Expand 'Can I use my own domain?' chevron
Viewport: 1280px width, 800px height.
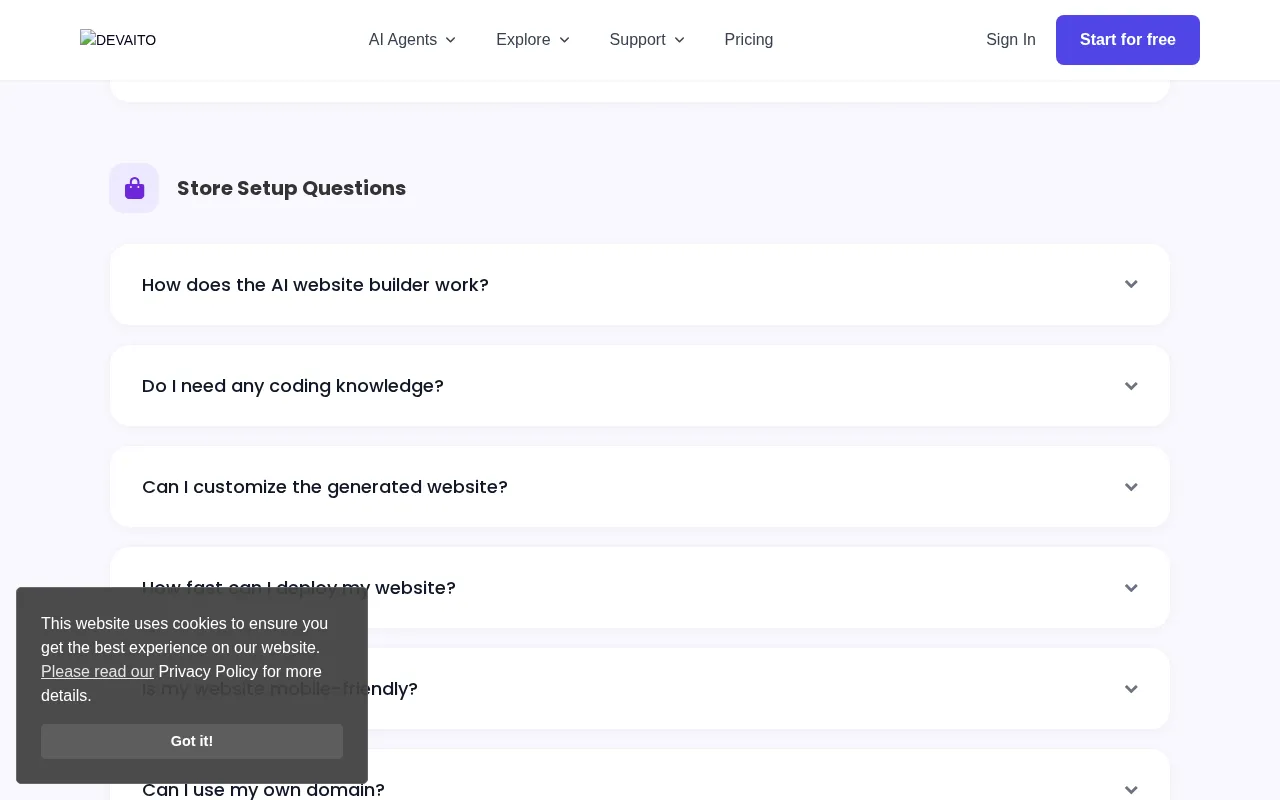[1131, 790]
